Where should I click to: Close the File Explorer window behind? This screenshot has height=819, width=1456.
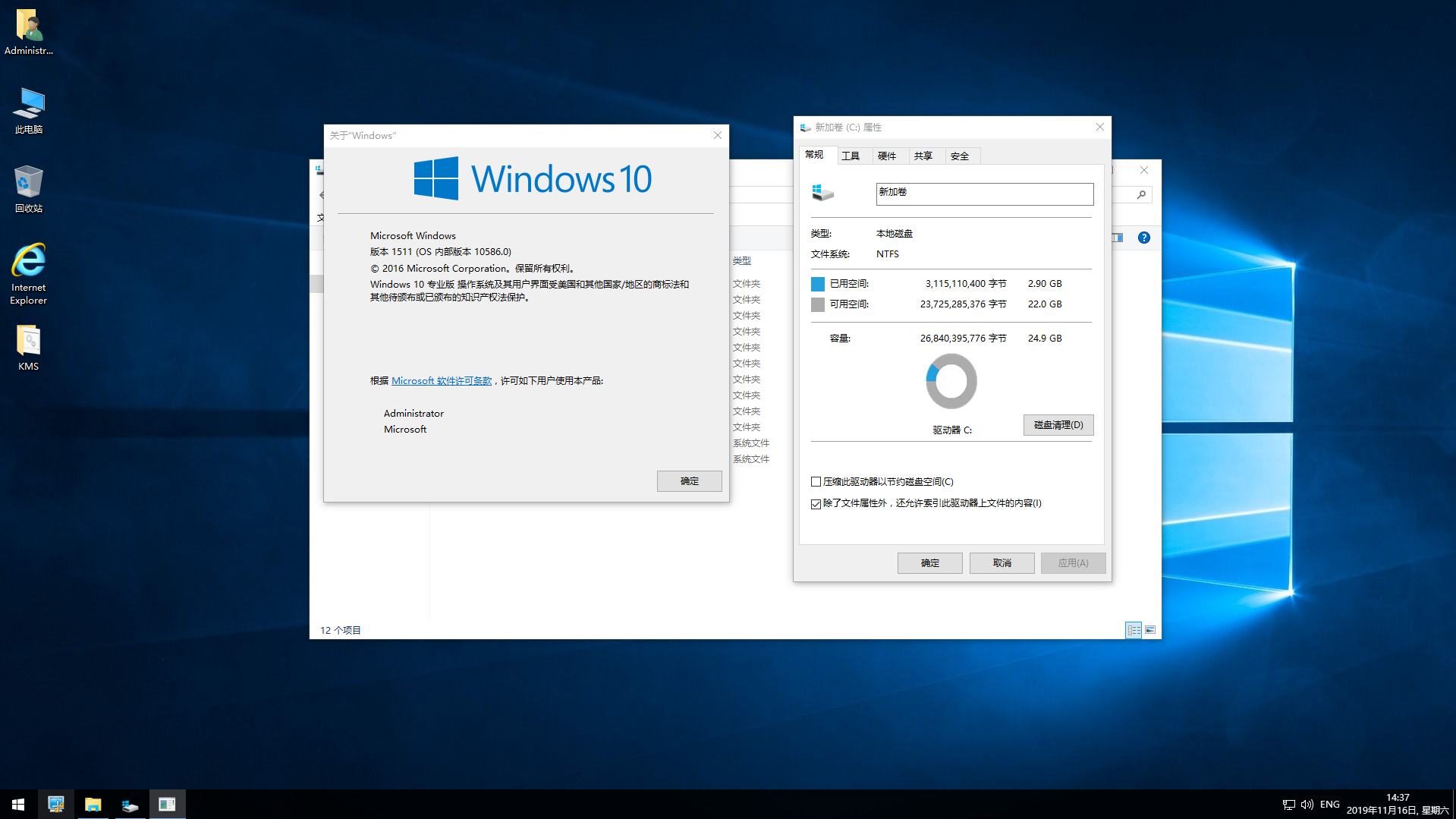tap(1143, 170)
